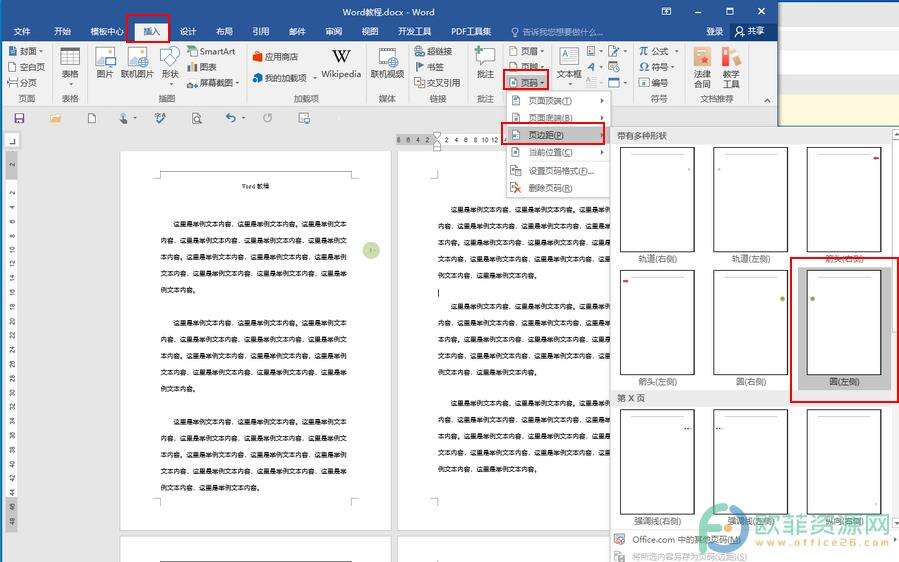Open the 文件 tab
The height and width of the screenshot is (562, 899).
coord(22,31)
